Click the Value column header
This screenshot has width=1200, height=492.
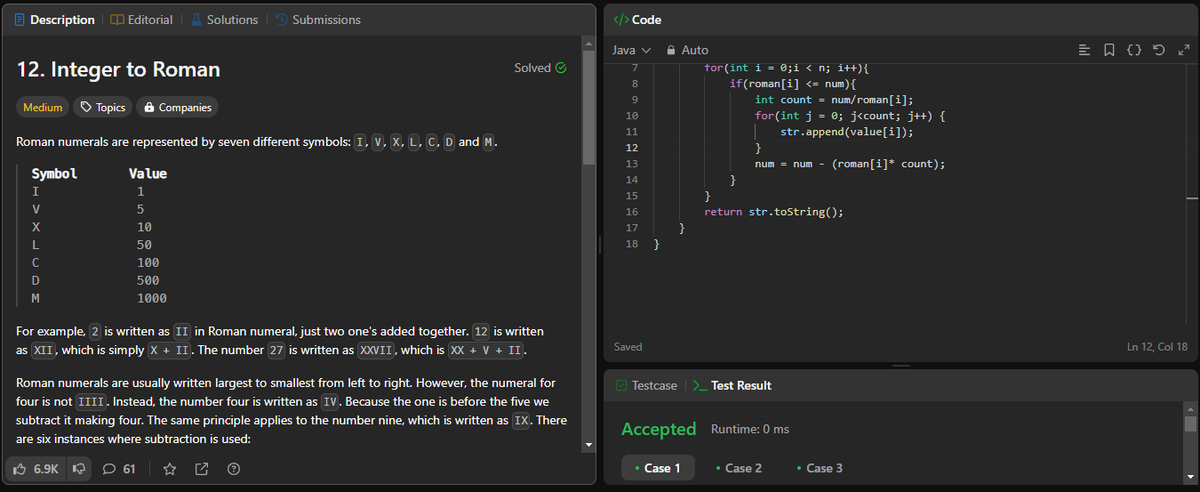pos(148,174)
